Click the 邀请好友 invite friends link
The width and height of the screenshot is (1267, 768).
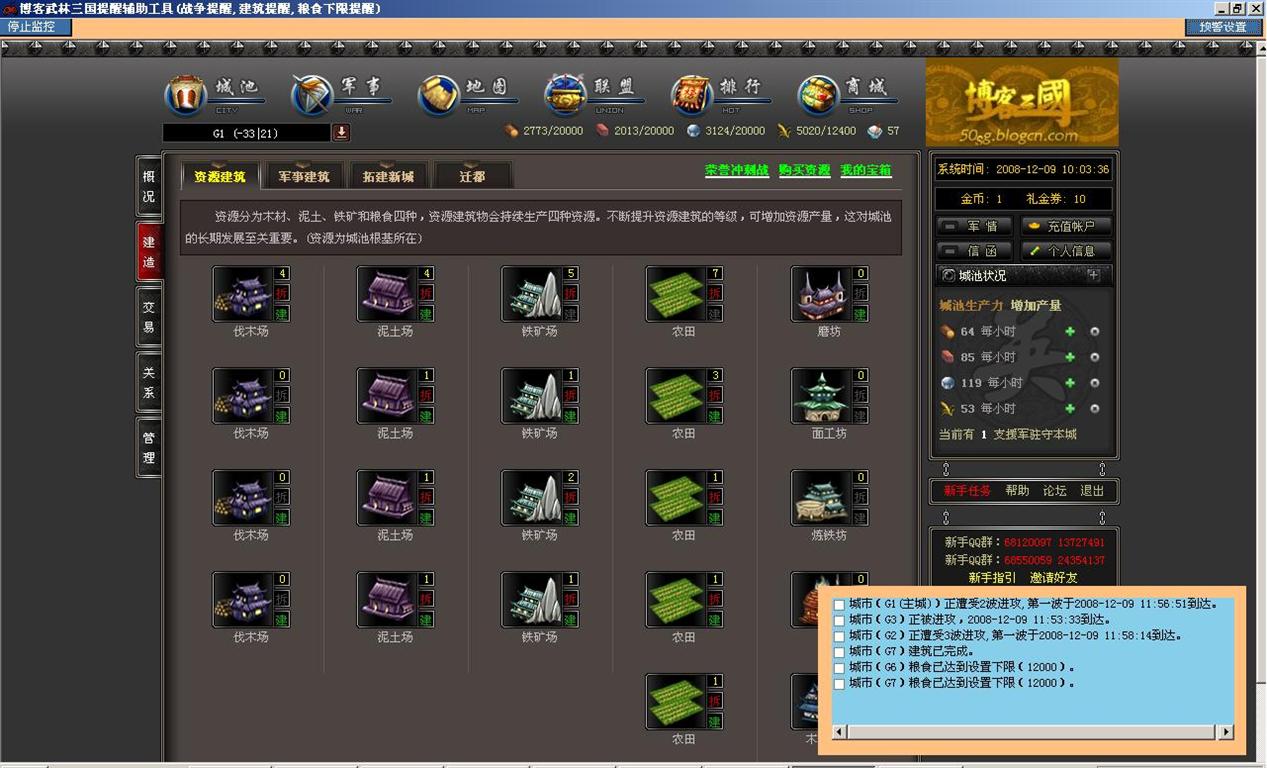1054,577
